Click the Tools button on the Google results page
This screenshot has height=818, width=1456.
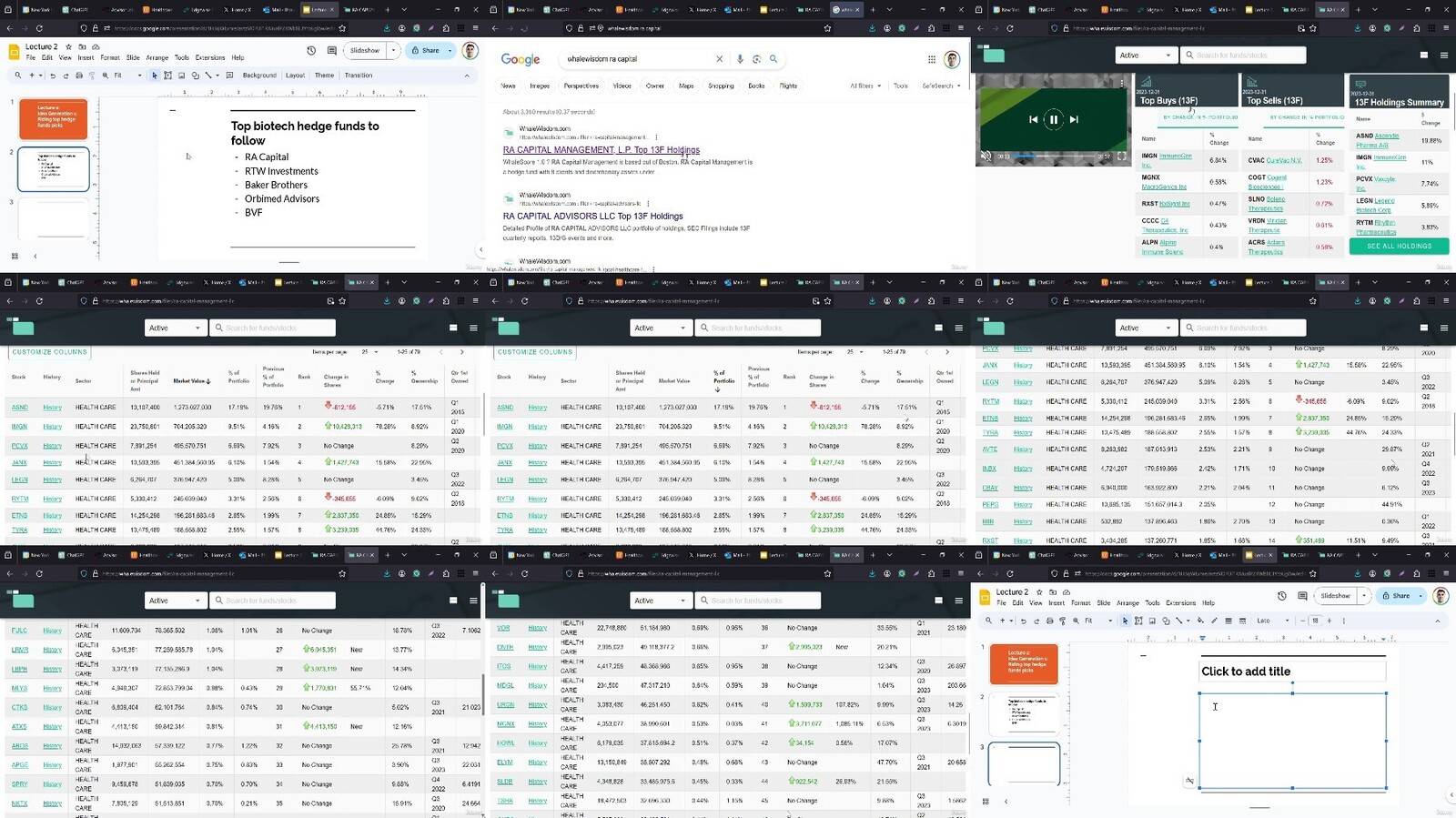point(901,86)
